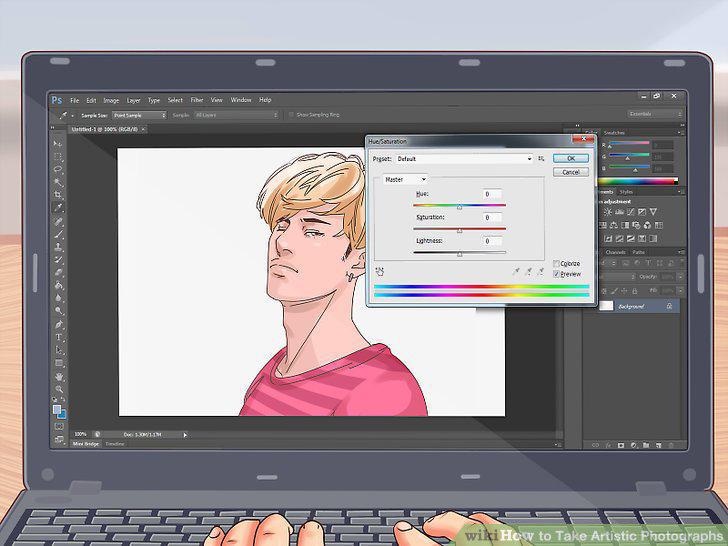This screenshot has width=728, height=546.
Task: Select the Brush tool
Action: coord(58,235)
